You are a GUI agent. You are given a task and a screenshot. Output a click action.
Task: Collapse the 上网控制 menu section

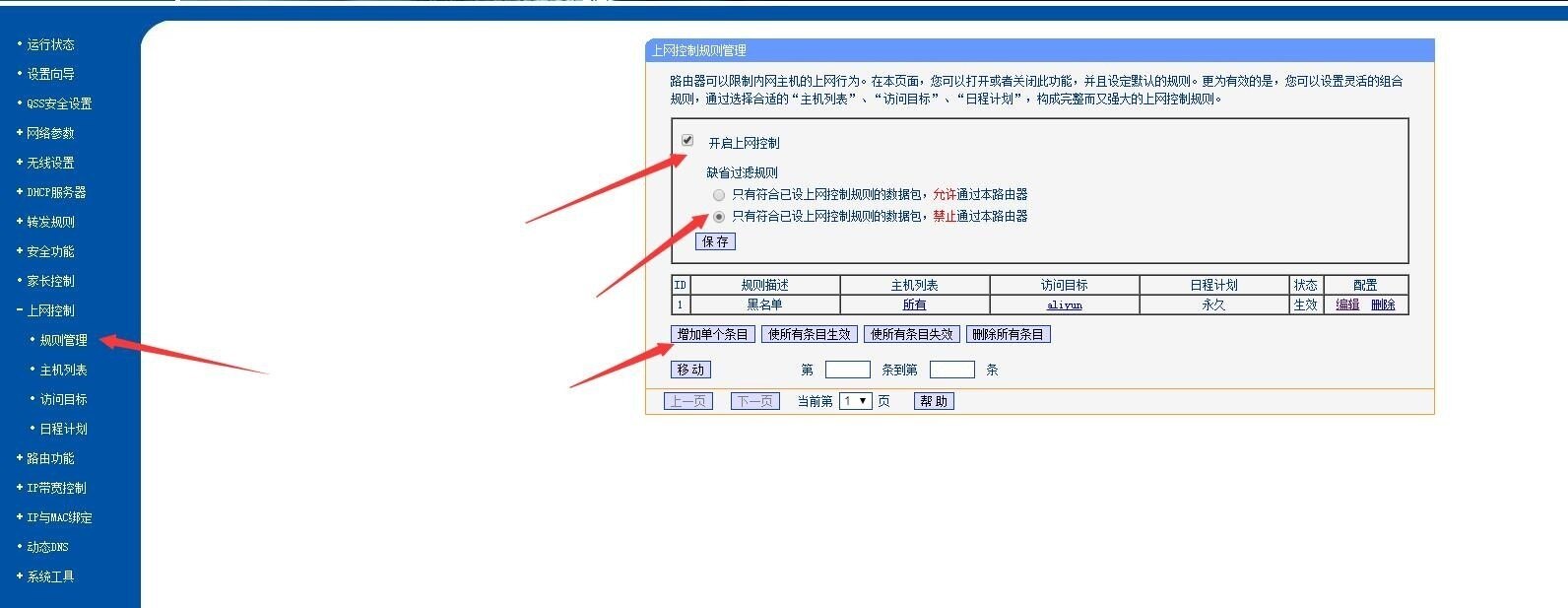50,310
